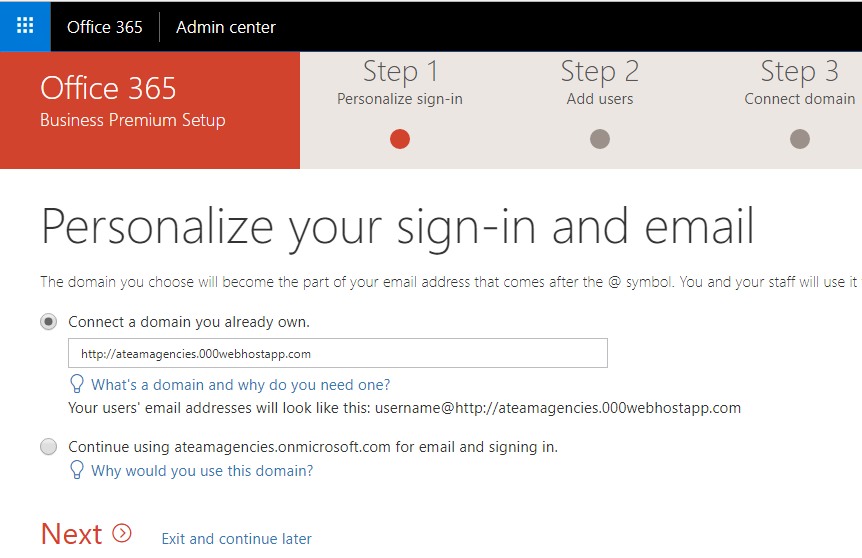This screenshot has height=558, width=862.
Task: Click the Step 1 red progress dot
Action: [400, 139]
